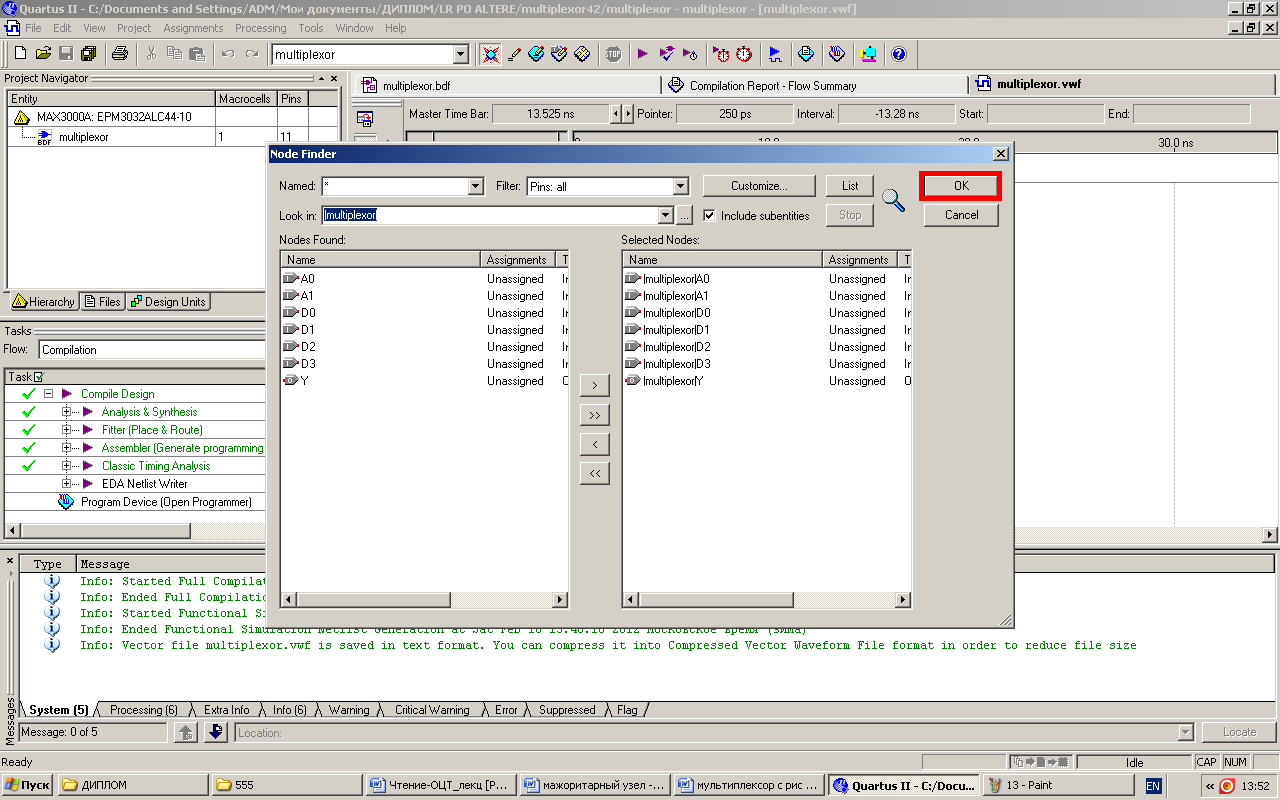Open the Assignments menu
The height and width of the screenshot is (800, 1280).
193,28
